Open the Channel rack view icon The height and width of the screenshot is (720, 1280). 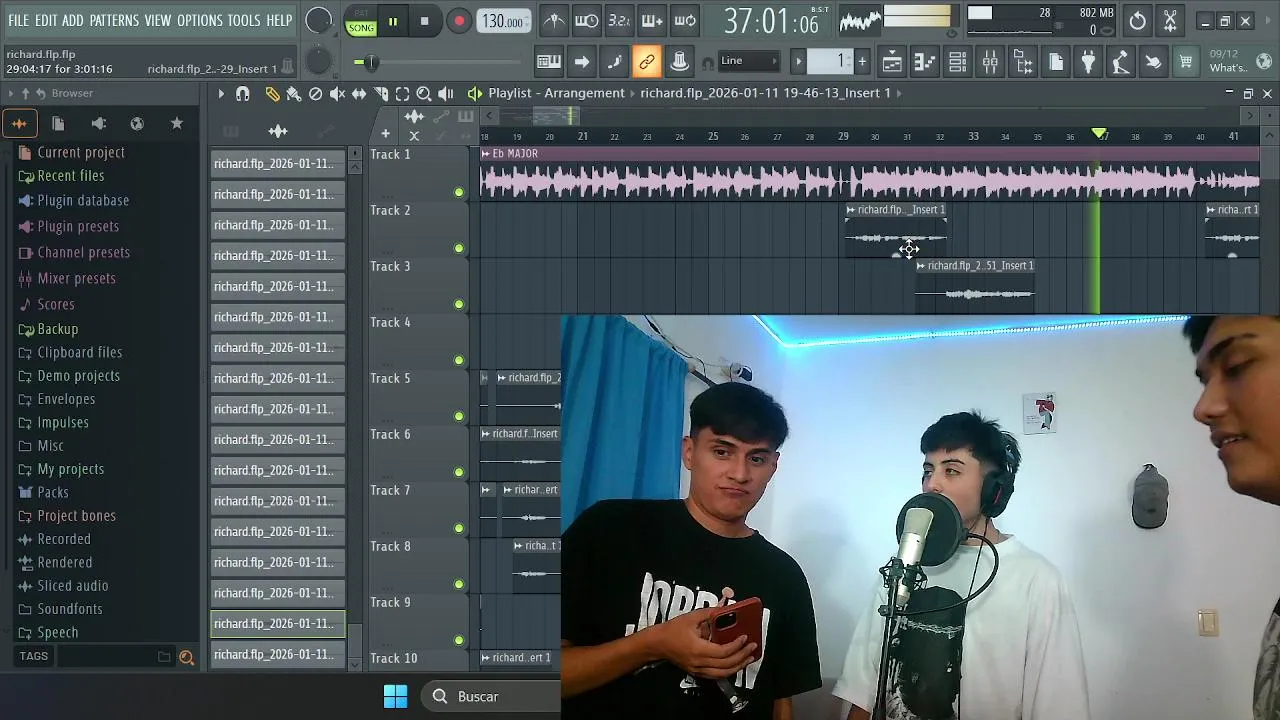[957, 62]
